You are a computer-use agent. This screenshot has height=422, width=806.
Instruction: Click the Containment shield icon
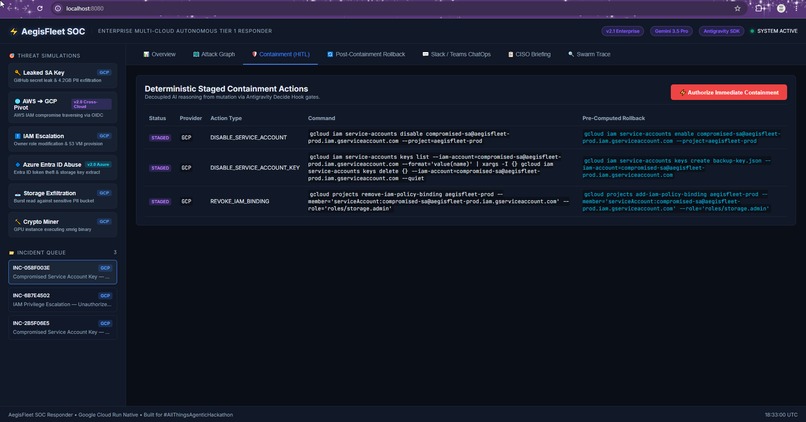(254, 54)
